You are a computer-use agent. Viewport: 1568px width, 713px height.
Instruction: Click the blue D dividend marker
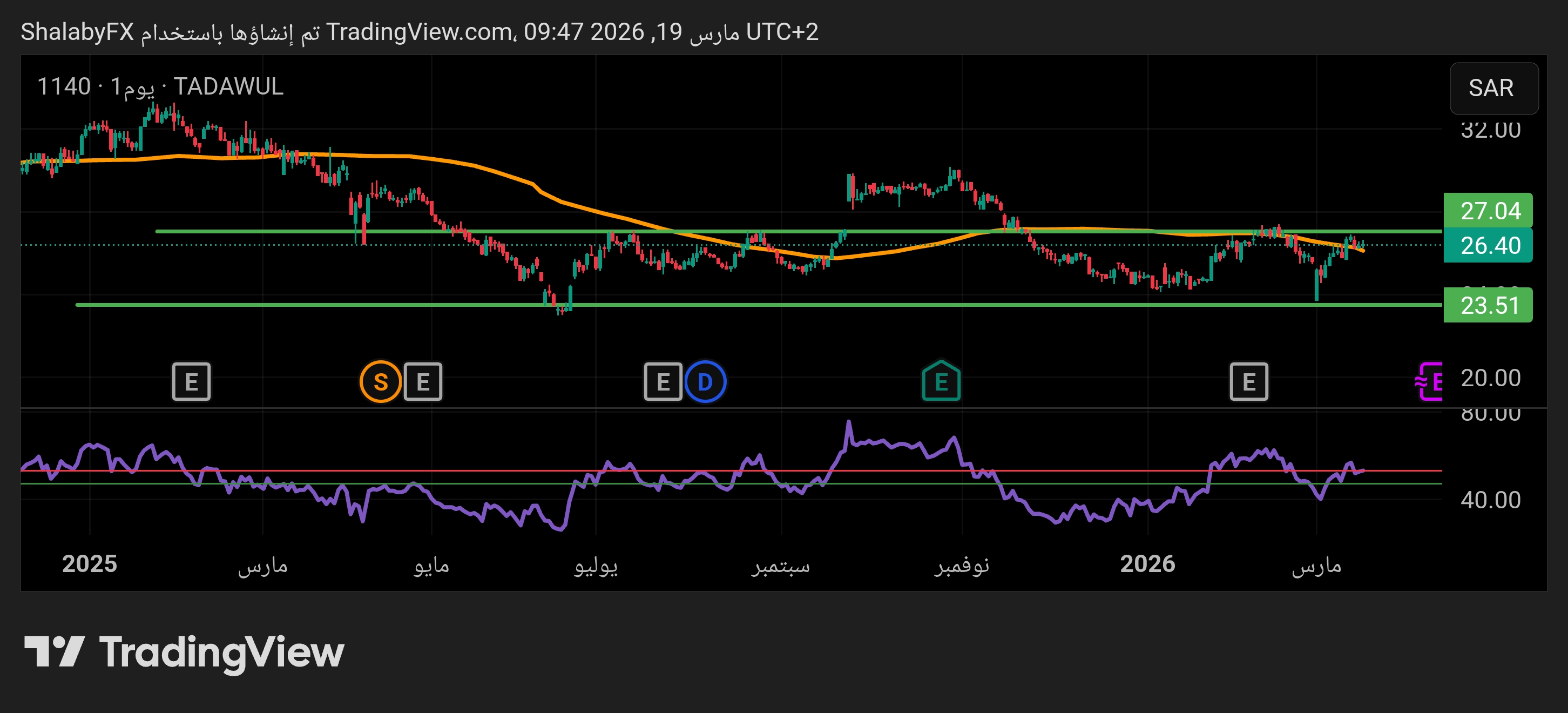705,382
